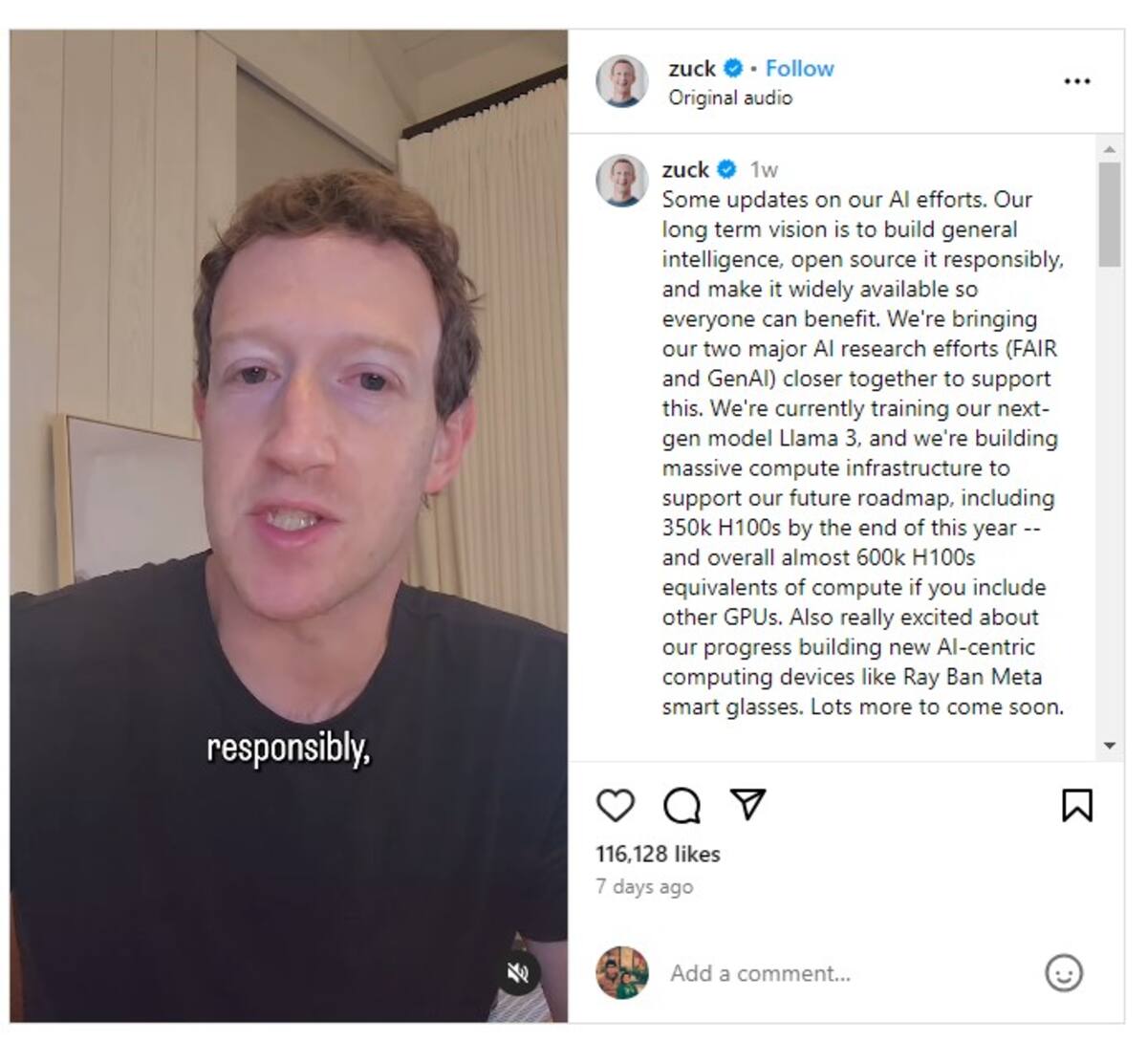This screenshot has height=1064, width=1147.
Task: Unmute the video using the speaker icon
Action: 517,973
